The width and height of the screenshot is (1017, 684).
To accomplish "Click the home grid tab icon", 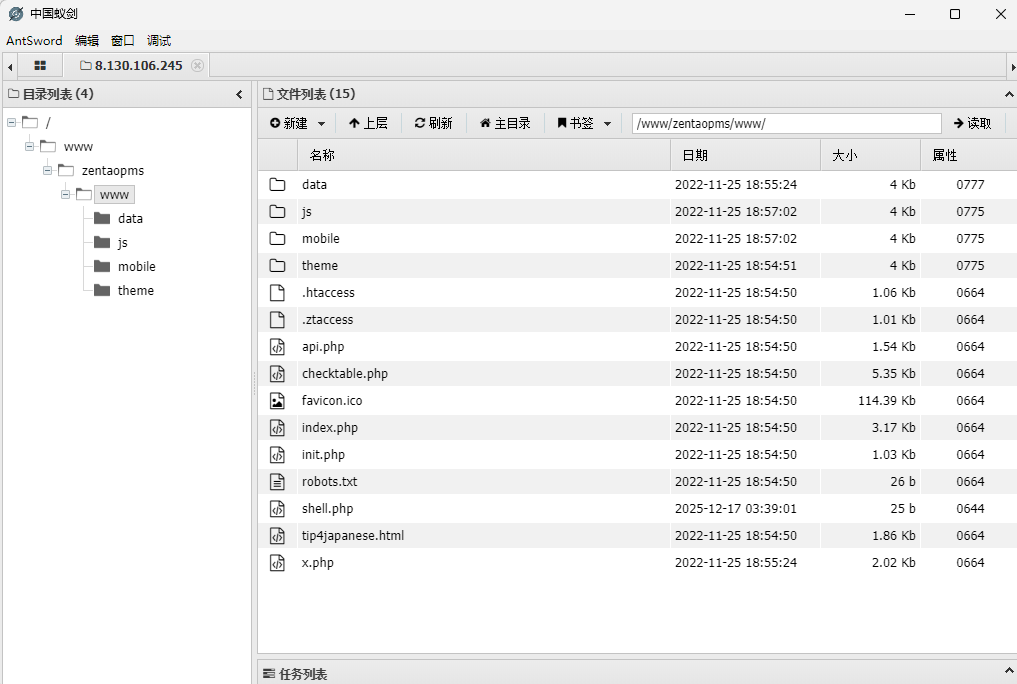I will (40, 65).
